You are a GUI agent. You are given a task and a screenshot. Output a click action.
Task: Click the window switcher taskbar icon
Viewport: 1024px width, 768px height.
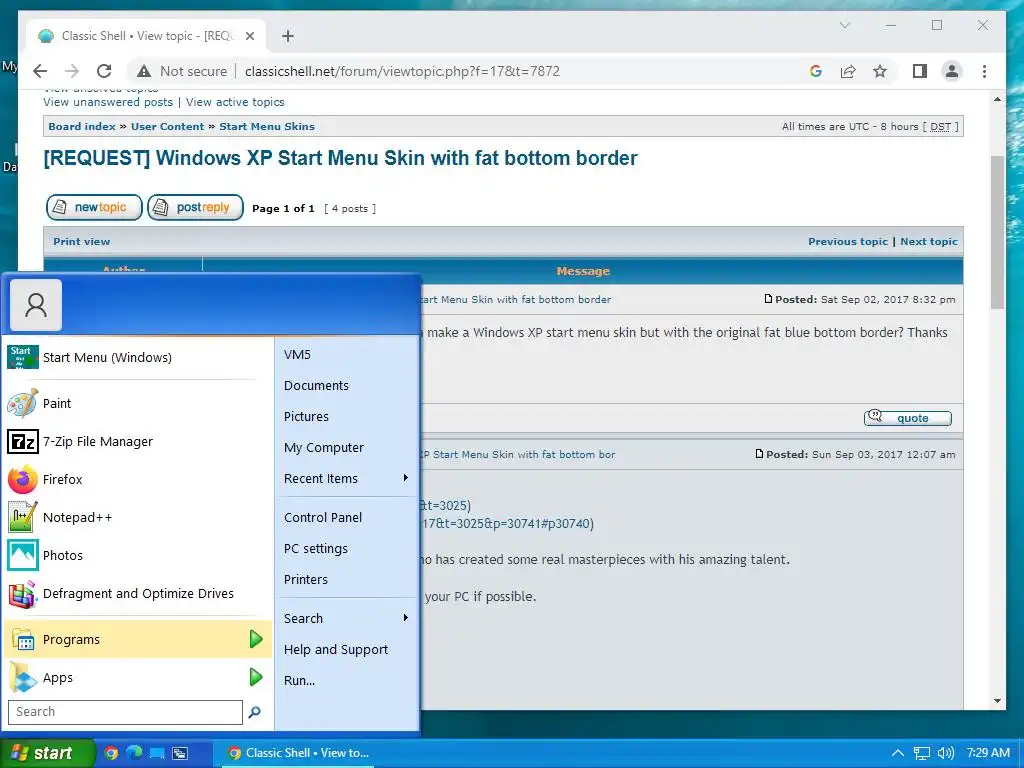pyautogui.click(x=180, y=753)
